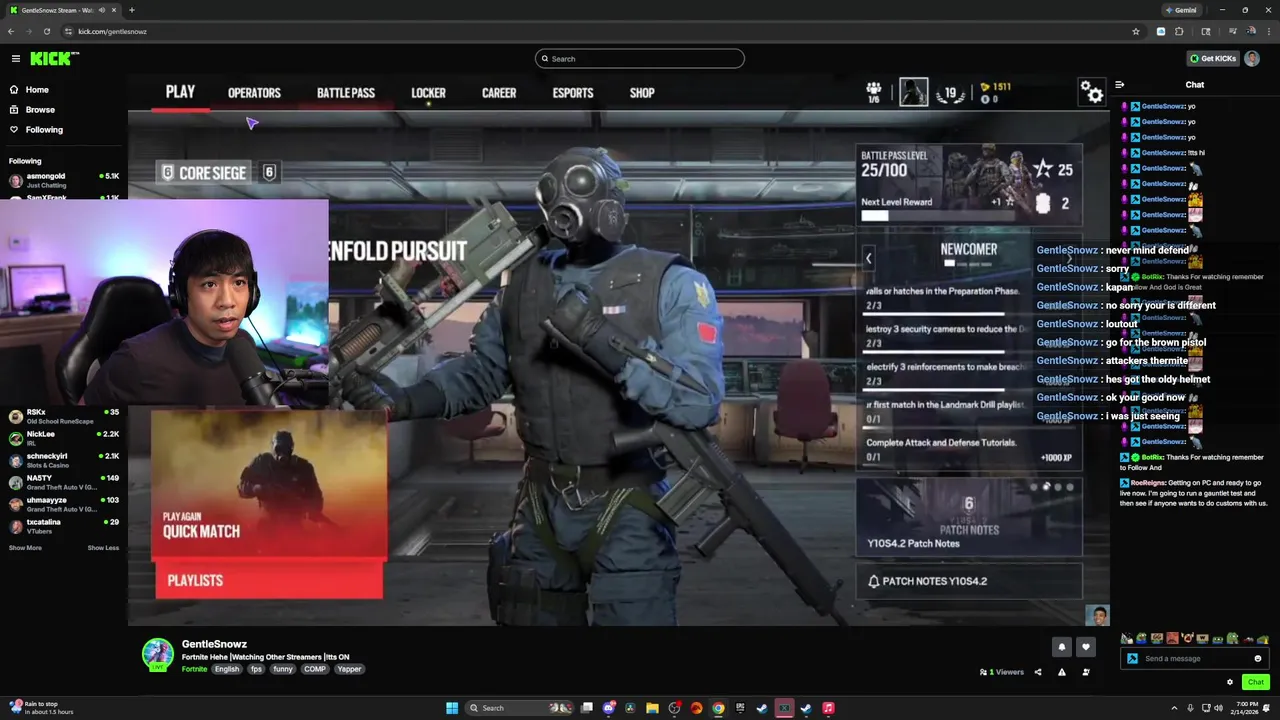This screenshot has height=720, width=1280.
Task: Click the level 19 laurel badge
Action: point(950,93)
